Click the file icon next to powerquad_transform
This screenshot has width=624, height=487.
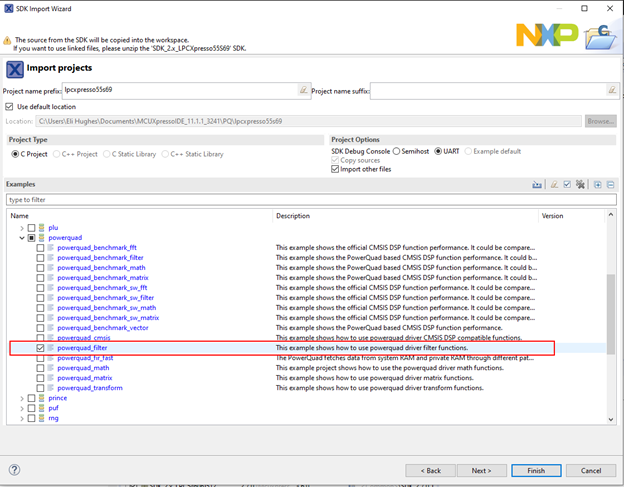coord(51,388)
